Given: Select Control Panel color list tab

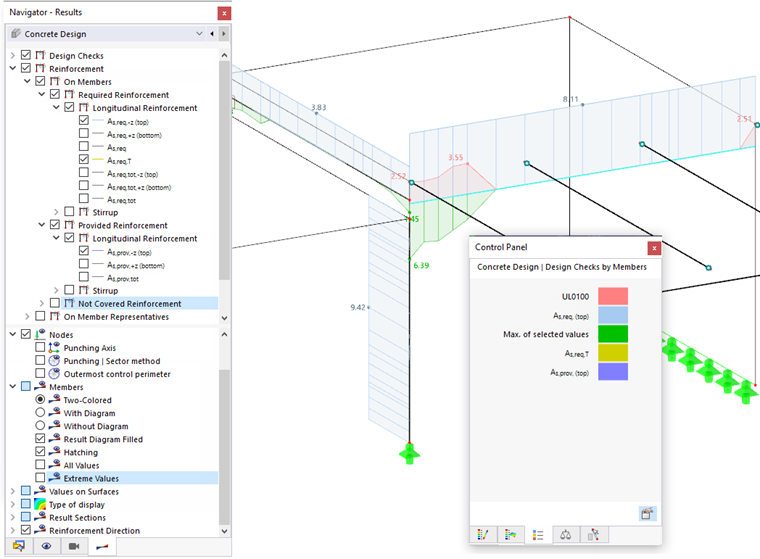Looking at the screenshot, I should click(x=538, y=535).
